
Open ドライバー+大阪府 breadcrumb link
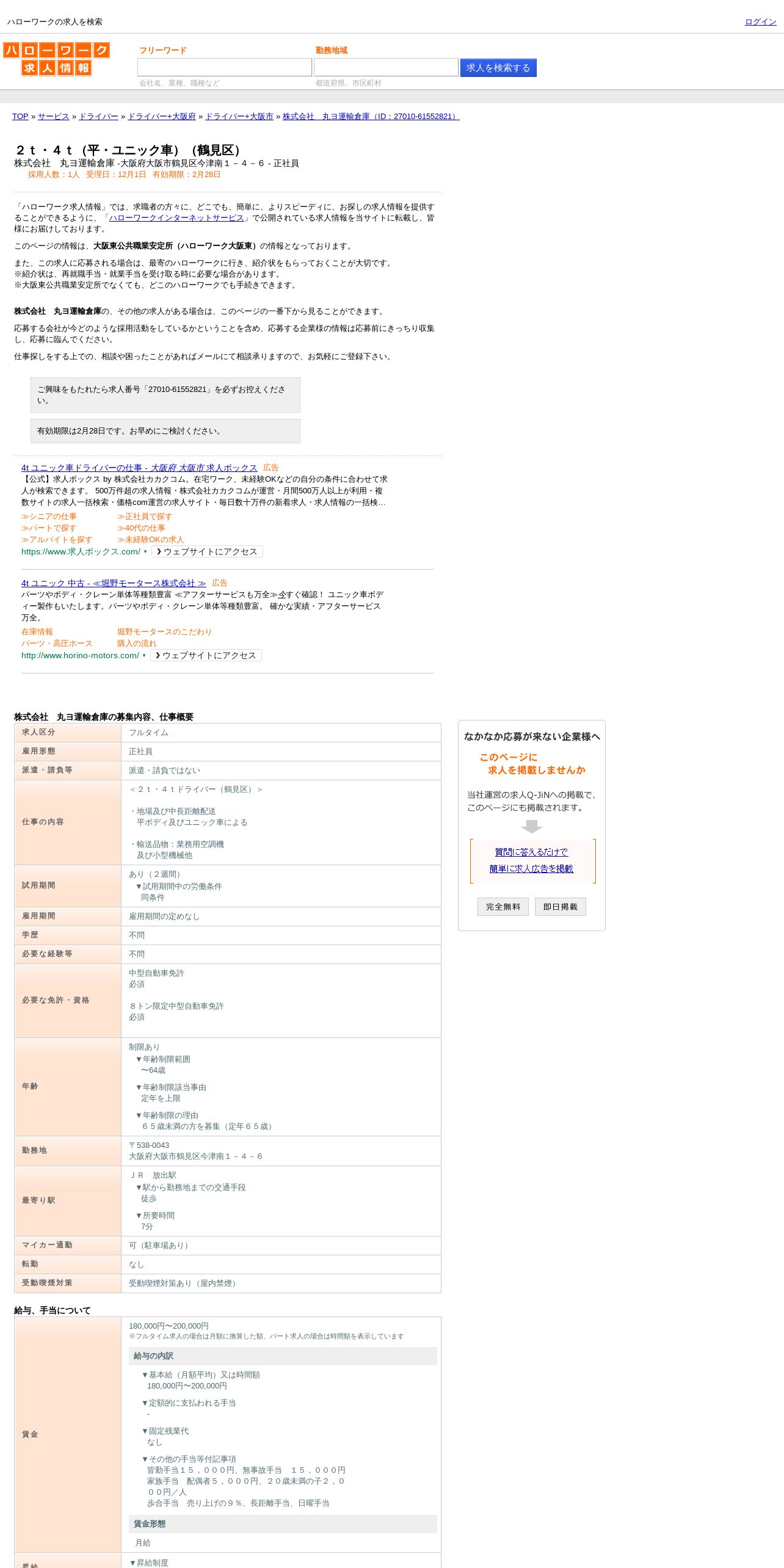click(162, 117)
